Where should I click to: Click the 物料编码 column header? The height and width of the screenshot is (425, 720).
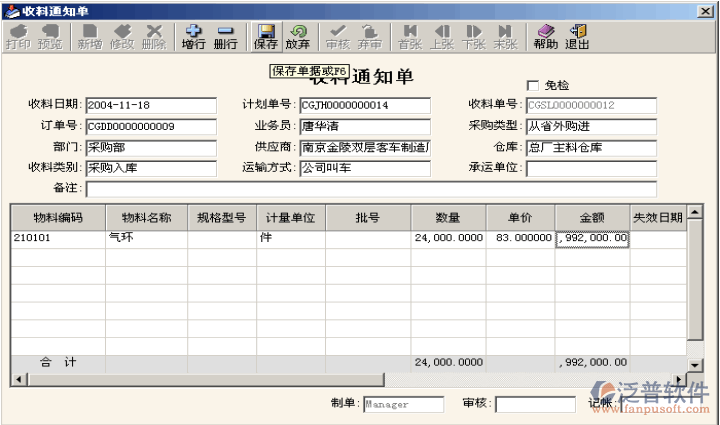pyautogui.click(x=57, y=217)
